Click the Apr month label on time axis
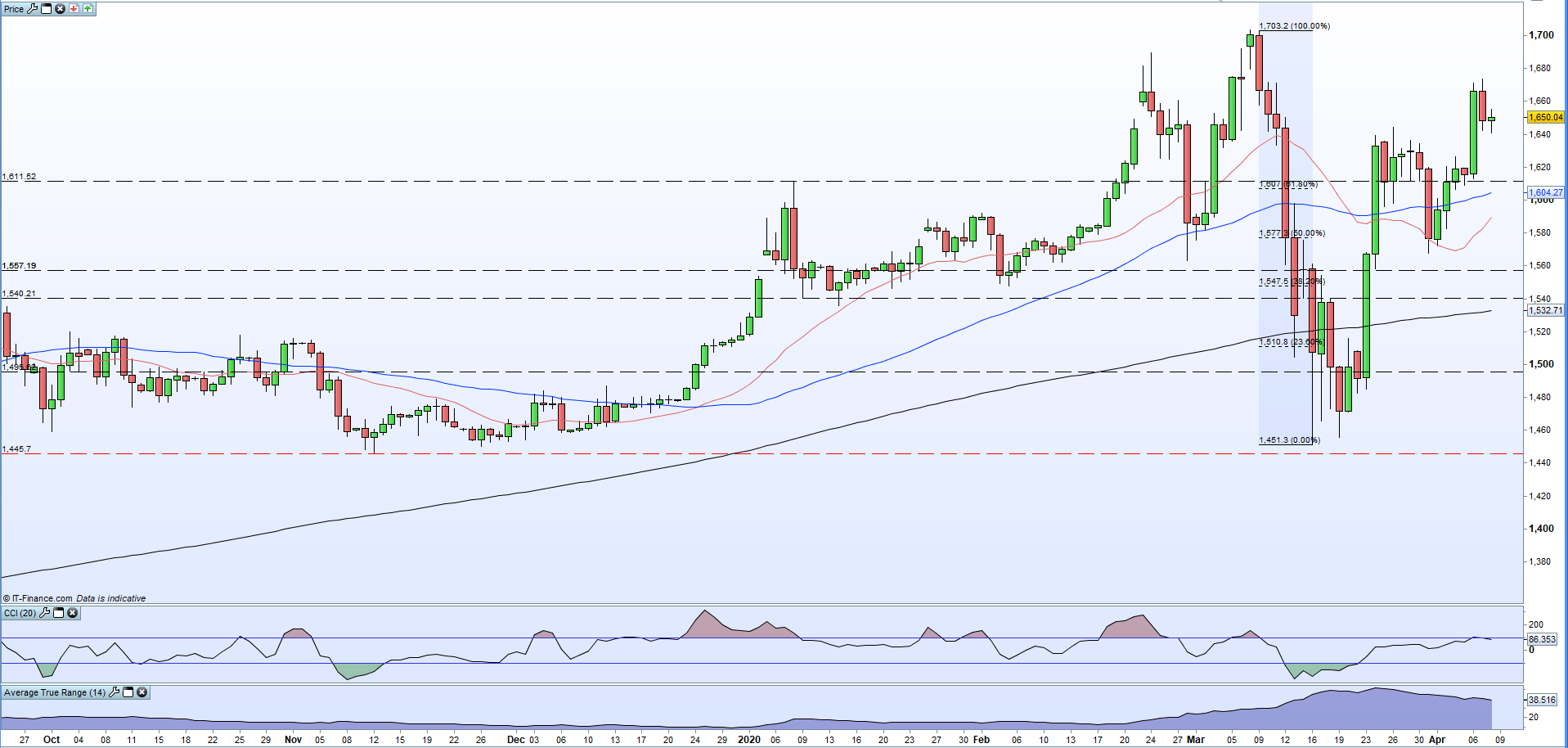 pos(1437,740)
